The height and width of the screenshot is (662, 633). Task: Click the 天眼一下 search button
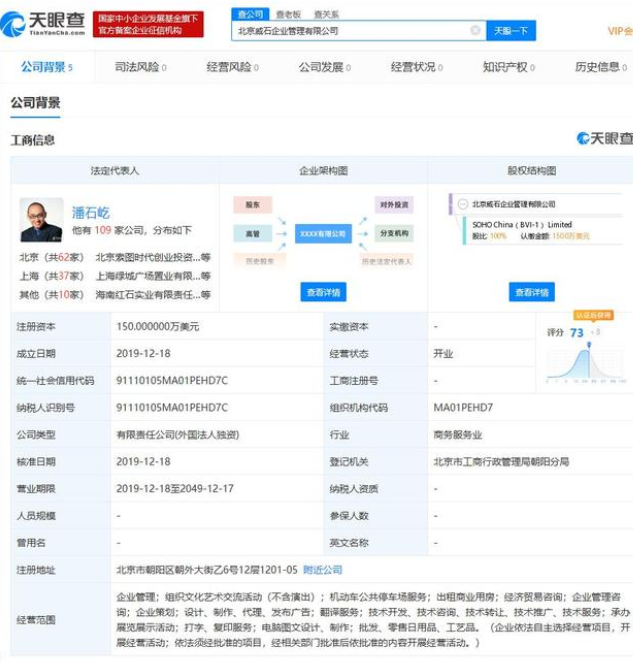[511, 31]
